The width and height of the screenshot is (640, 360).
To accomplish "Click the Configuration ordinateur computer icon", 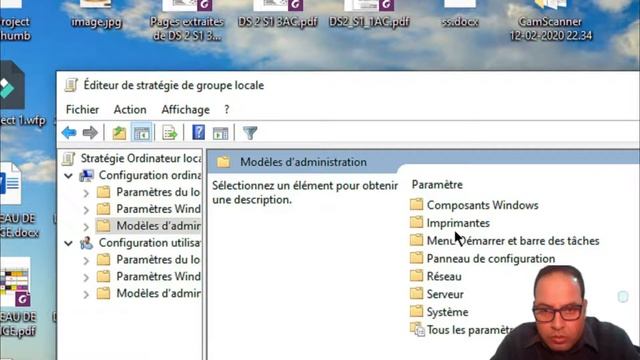I will coord(86,176).
